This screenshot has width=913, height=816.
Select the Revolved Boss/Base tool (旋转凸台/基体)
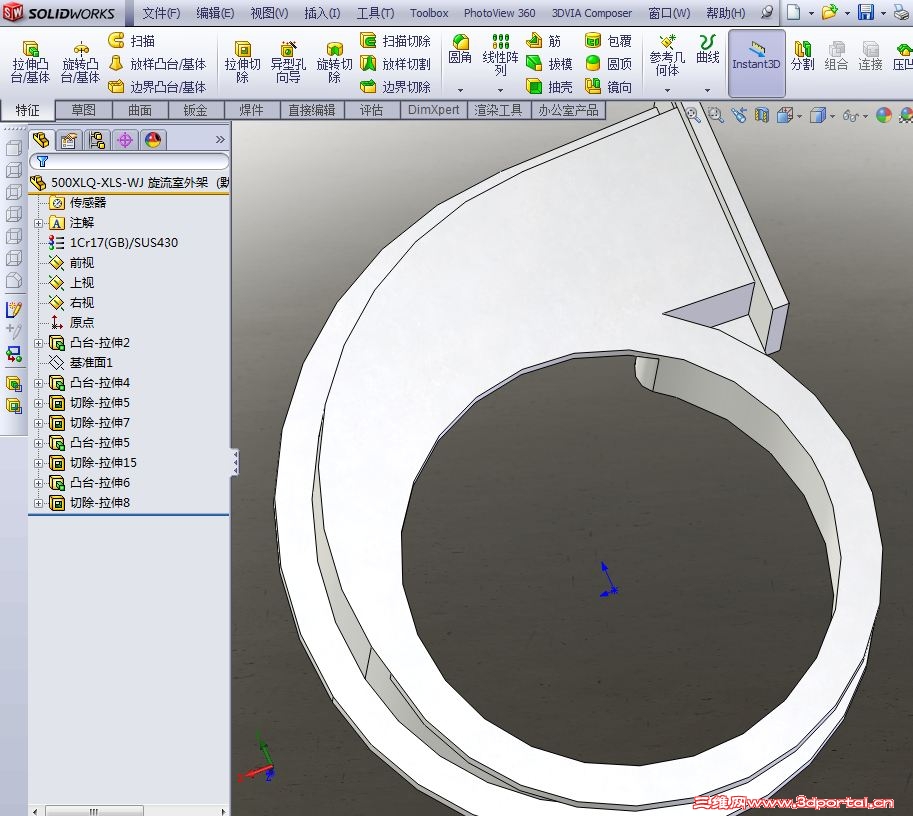click(x=80, y=62)
